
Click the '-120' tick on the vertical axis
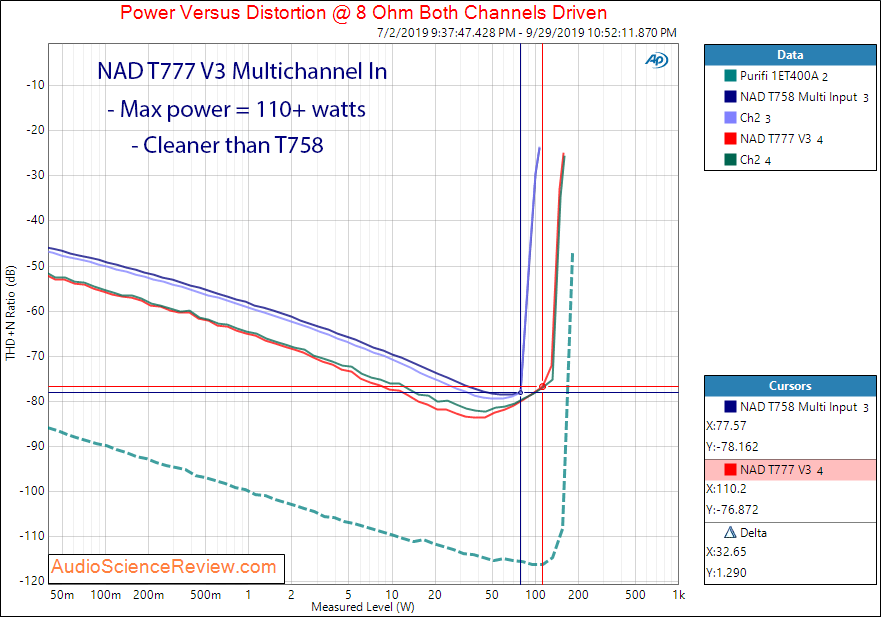(x=32, y=581)
